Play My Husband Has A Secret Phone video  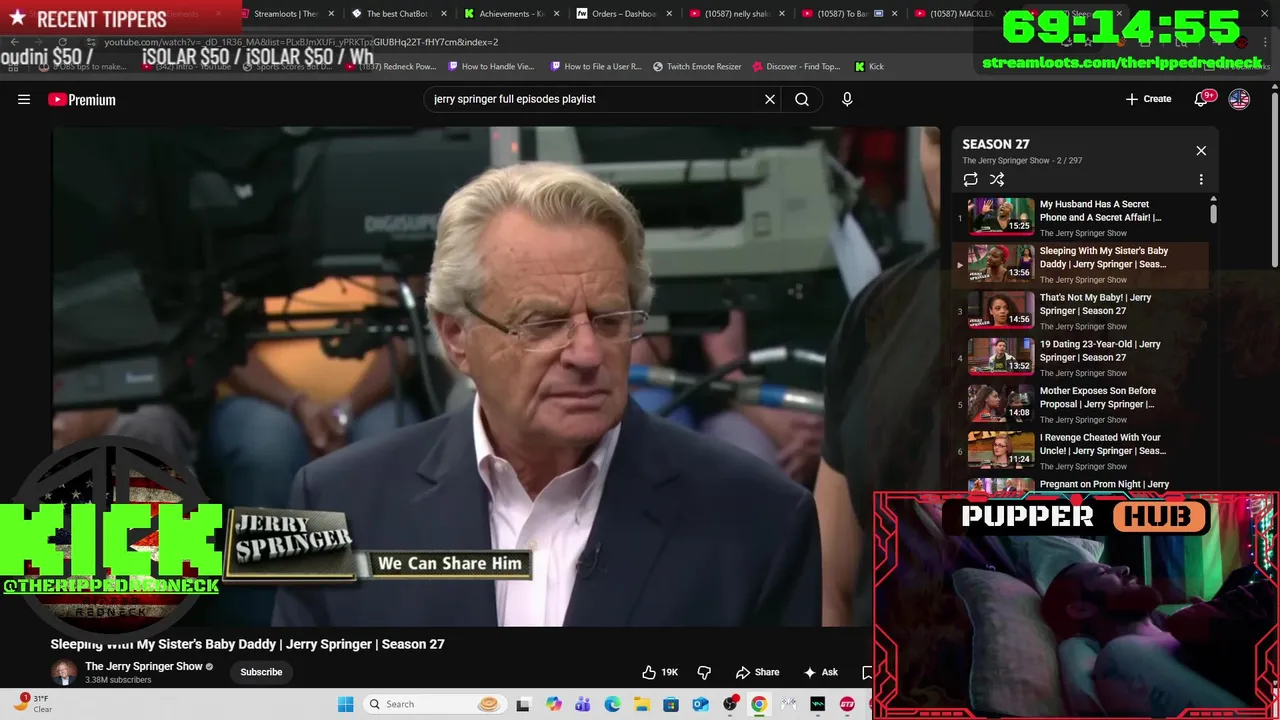(1080, 217)
